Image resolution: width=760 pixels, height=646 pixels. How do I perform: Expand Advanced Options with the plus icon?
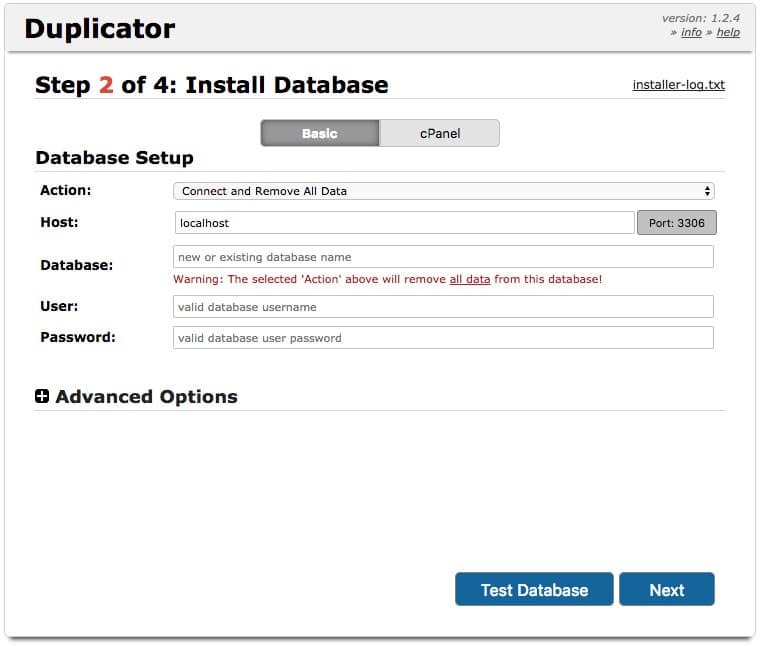42,396
